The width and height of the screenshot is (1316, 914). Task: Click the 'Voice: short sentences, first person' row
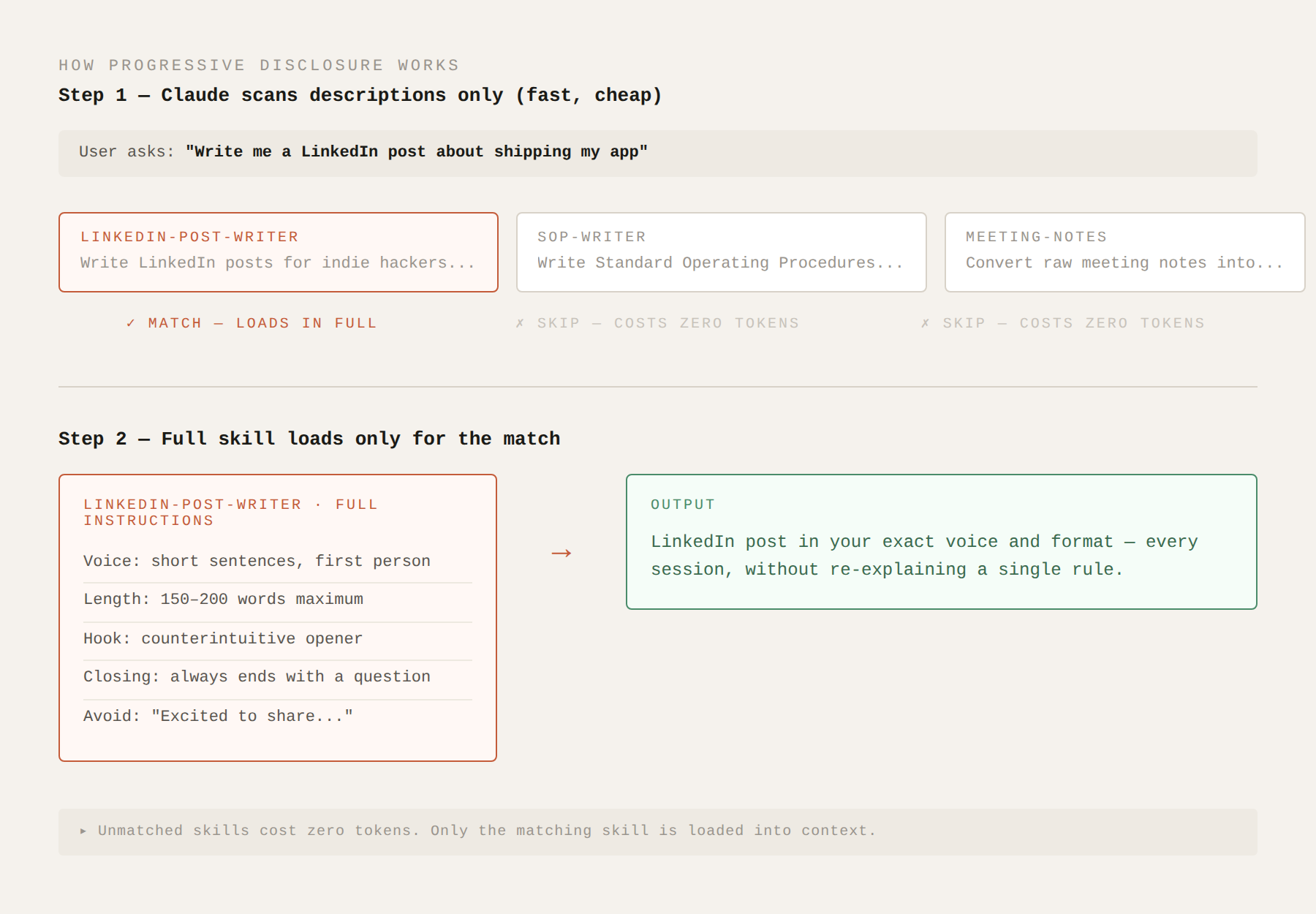pyautogui.click(x=278, y=561)
